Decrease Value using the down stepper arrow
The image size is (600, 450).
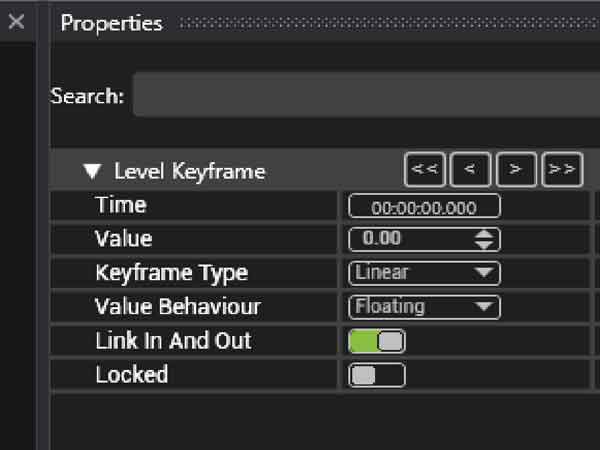pyautogui.click(x=485, y=244)
